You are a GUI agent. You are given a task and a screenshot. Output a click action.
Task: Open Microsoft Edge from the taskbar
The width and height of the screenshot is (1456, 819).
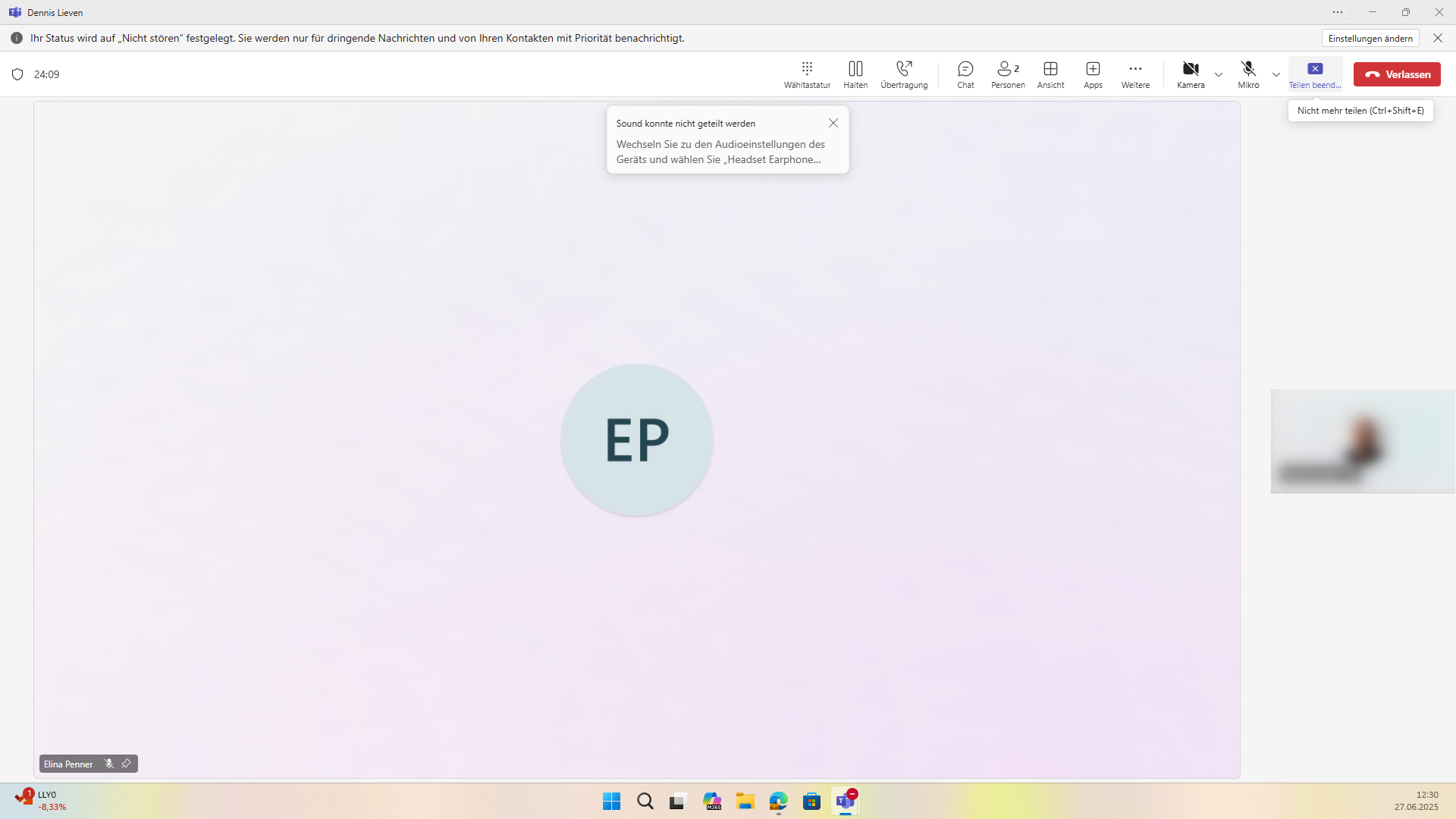click(779, 801)
